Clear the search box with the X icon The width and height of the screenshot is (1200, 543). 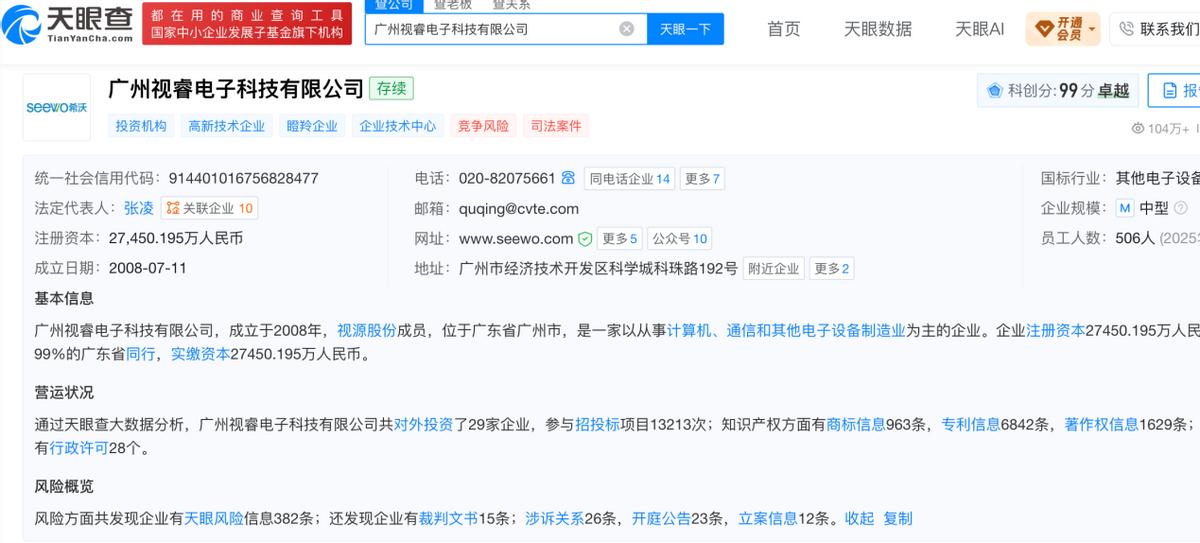(x=627, y=29)
